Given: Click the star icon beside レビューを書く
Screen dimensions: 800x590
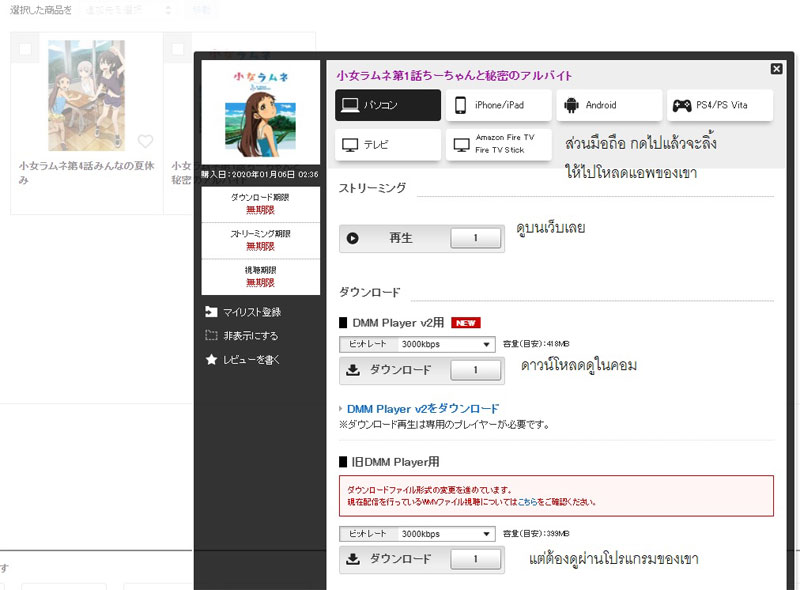Looking at the screenshot, I should pyautogui.click(x=211, y=359).
